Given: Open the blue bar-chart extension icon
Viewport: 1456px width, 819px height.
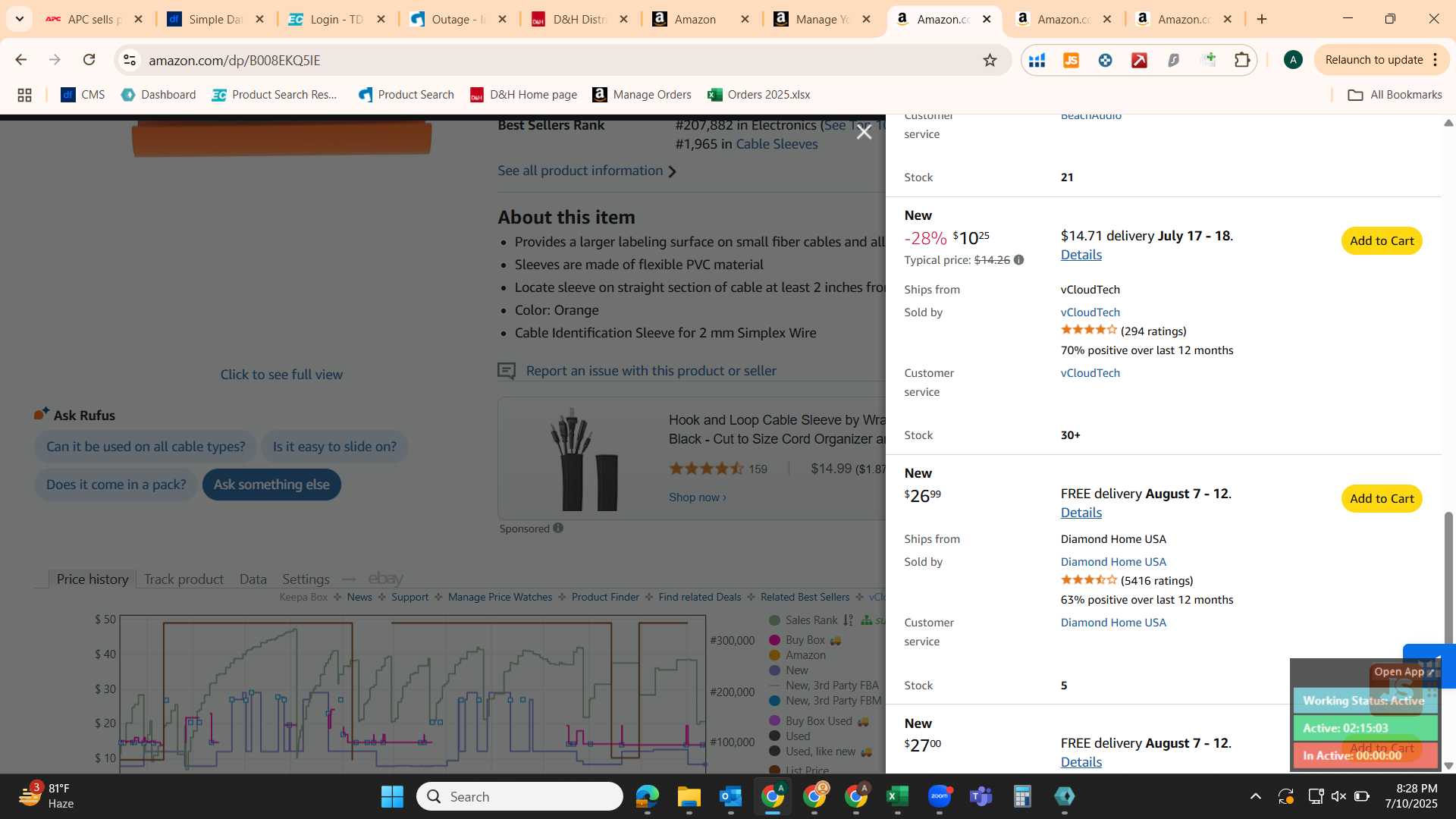Looking at the screenshot, I should pos(1037,60).
